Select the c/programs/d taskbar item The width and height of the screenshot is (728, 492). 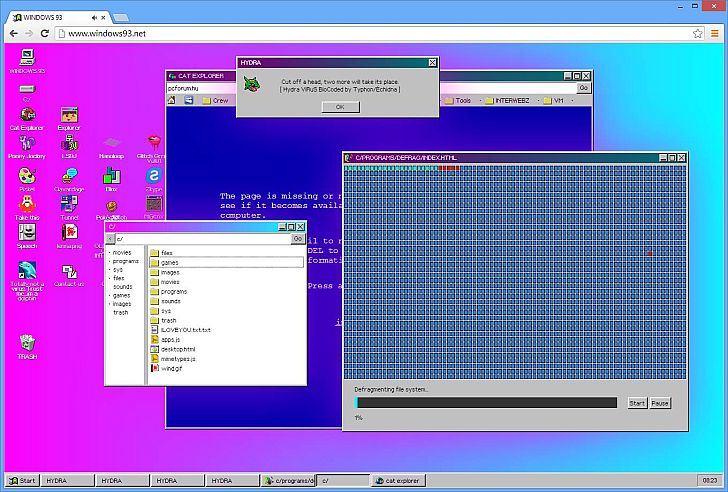pos(288,481)
